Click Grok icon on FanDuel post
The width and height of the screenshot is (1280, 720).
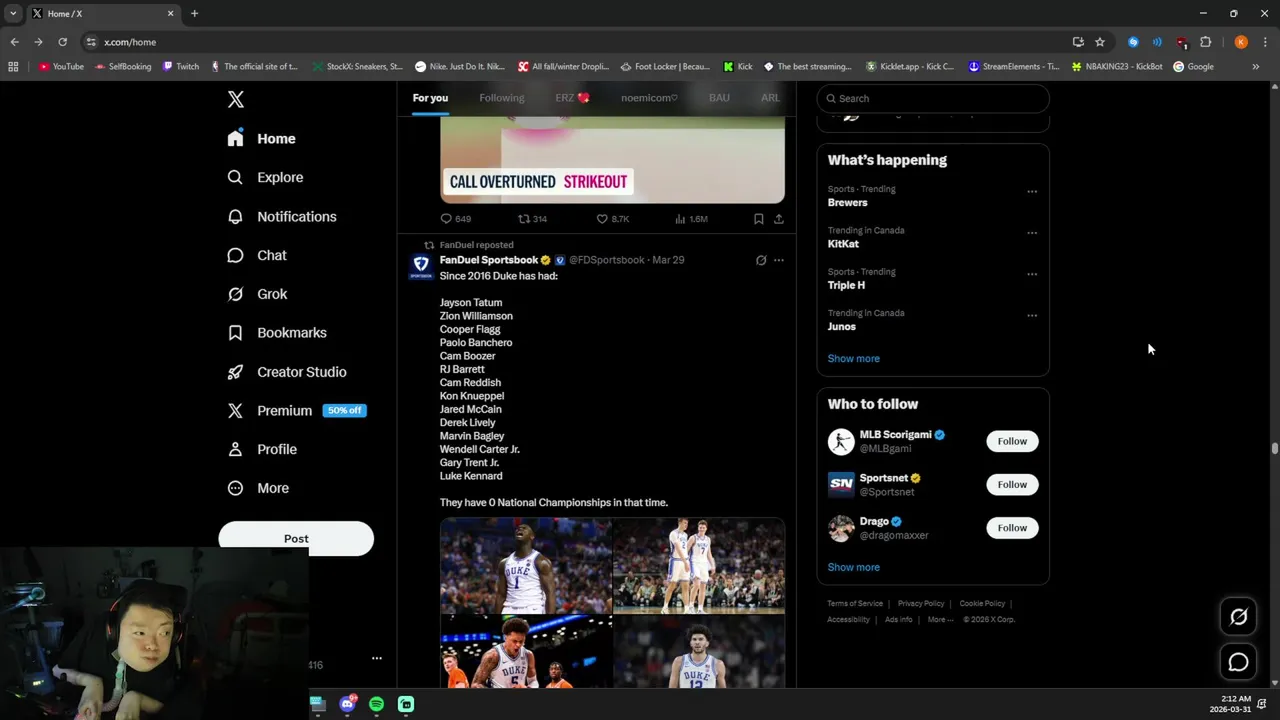[761, 260]
